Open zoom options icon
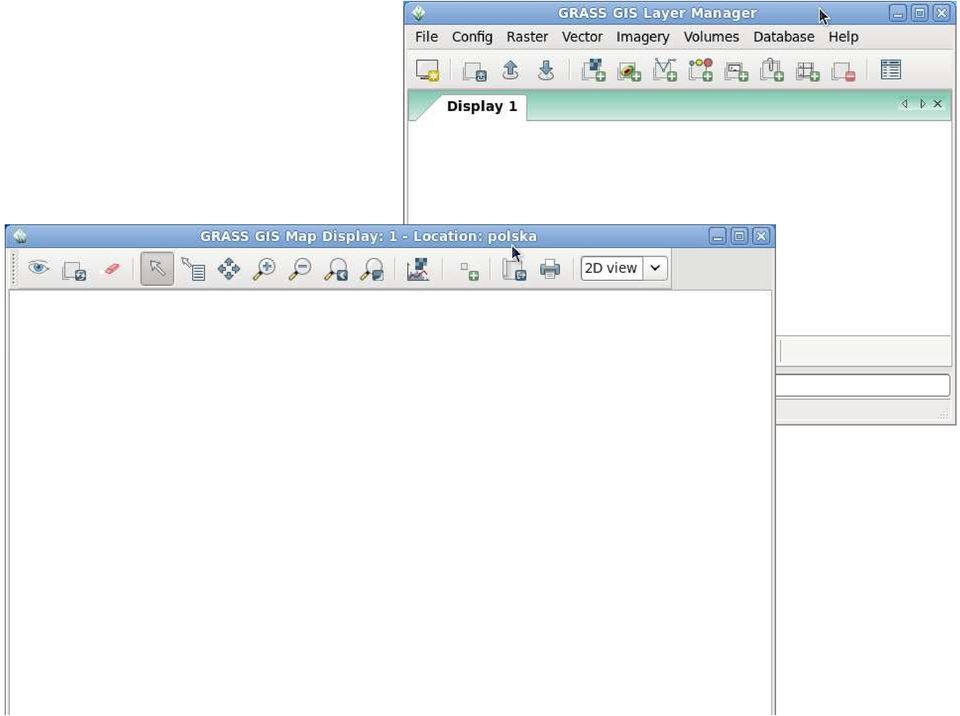The width and height of the screenshot is (960, 716). tap(372, 269)
